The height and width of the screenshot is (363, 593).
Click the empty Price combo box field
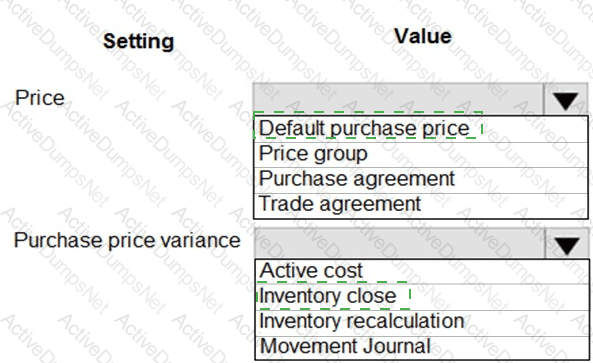click(x=399, y=99)
